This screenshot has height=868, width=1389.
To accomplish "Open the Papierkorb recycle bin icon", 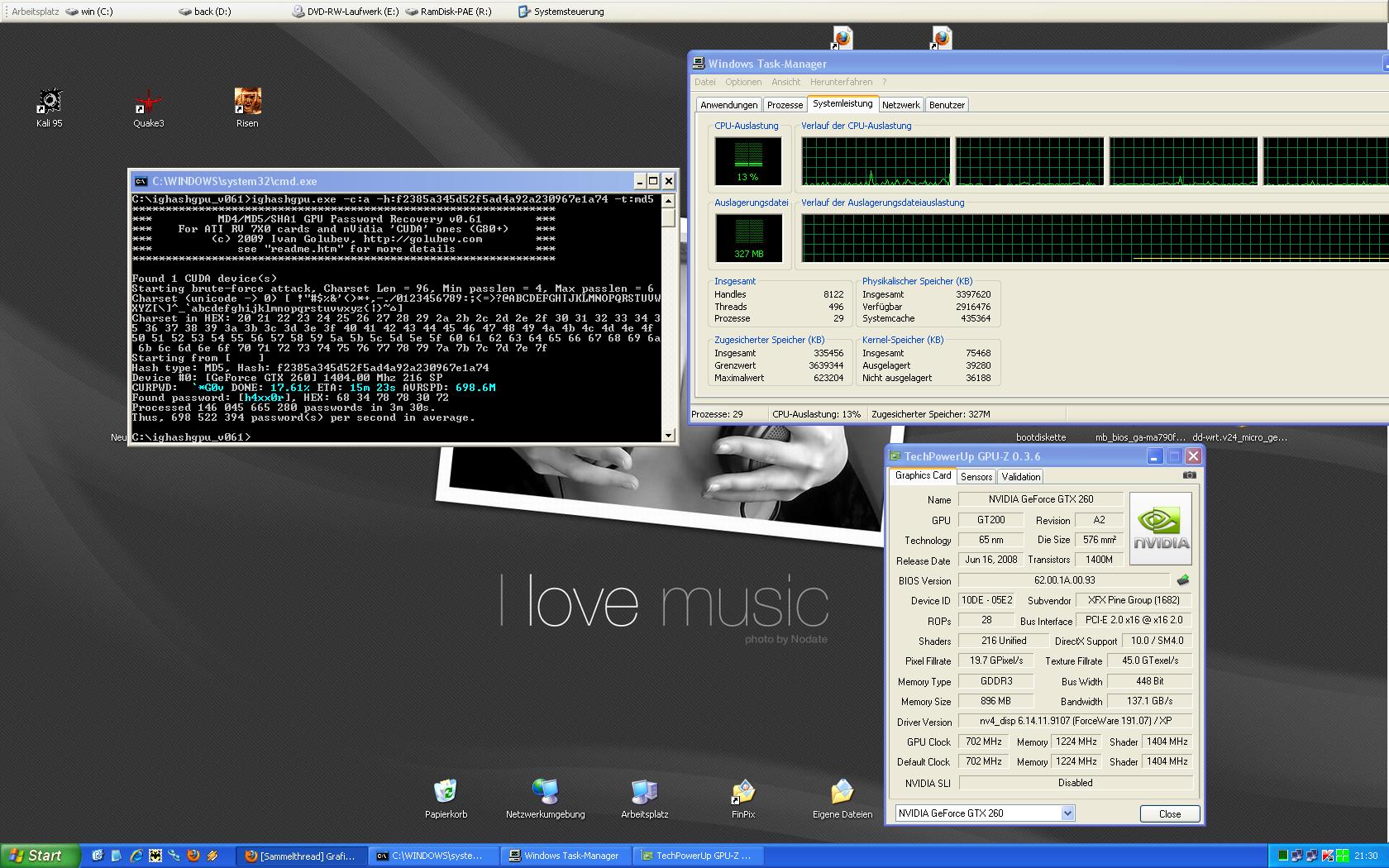I will (446, 799).
